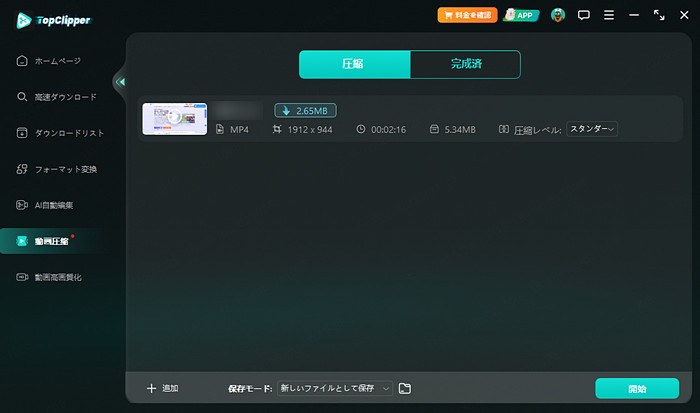Switch to the 完成済 tab
Screen dimensions: 700x413
click(x=465, y=64)
